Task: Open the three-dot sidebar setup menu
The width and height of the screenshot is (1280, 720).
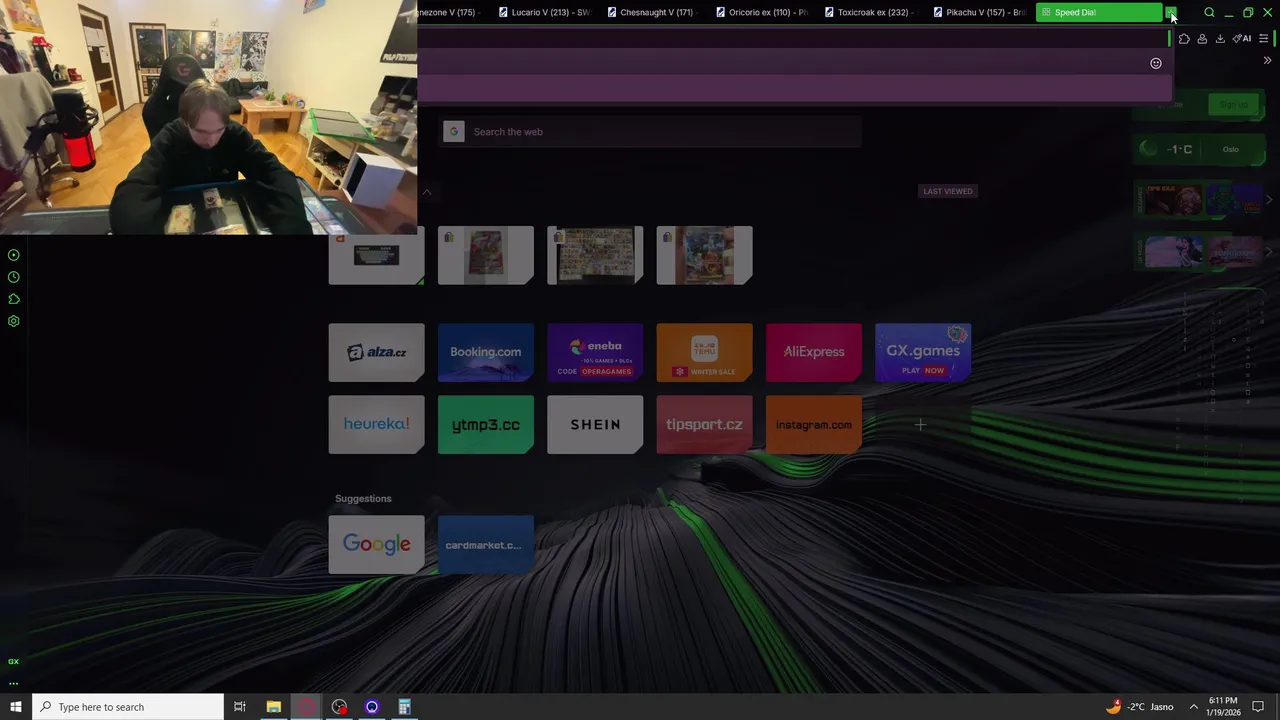Action: click(14, 684)
